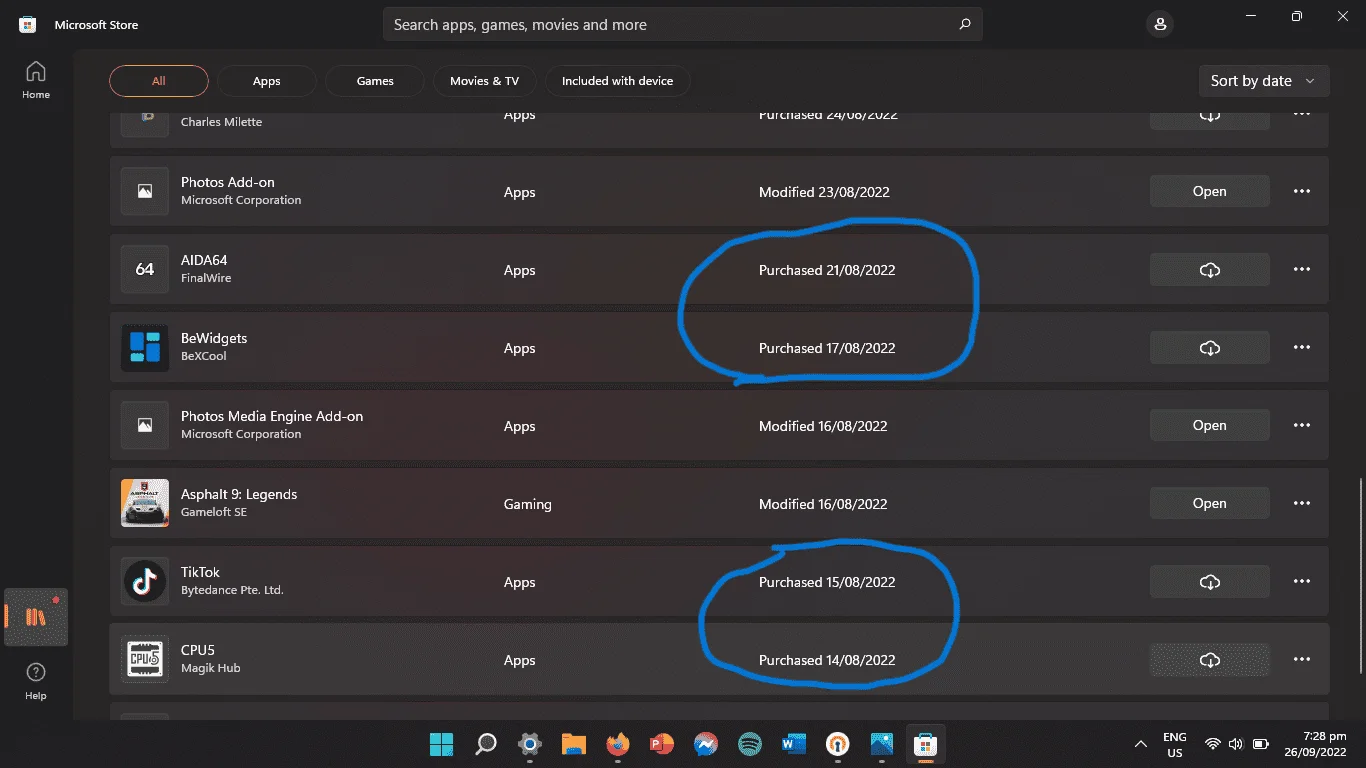Launch Spotify from the taskbar
Image resolution: width=1366 pixels, height=768 pixels.
749,744
